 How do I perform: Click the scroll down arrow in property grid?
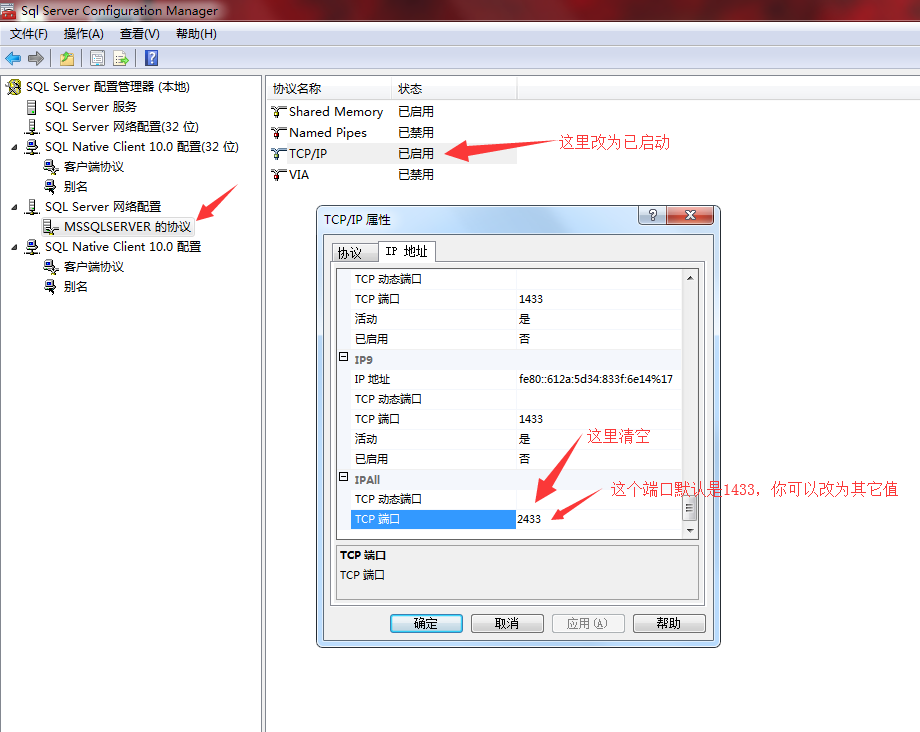(690, 530)
